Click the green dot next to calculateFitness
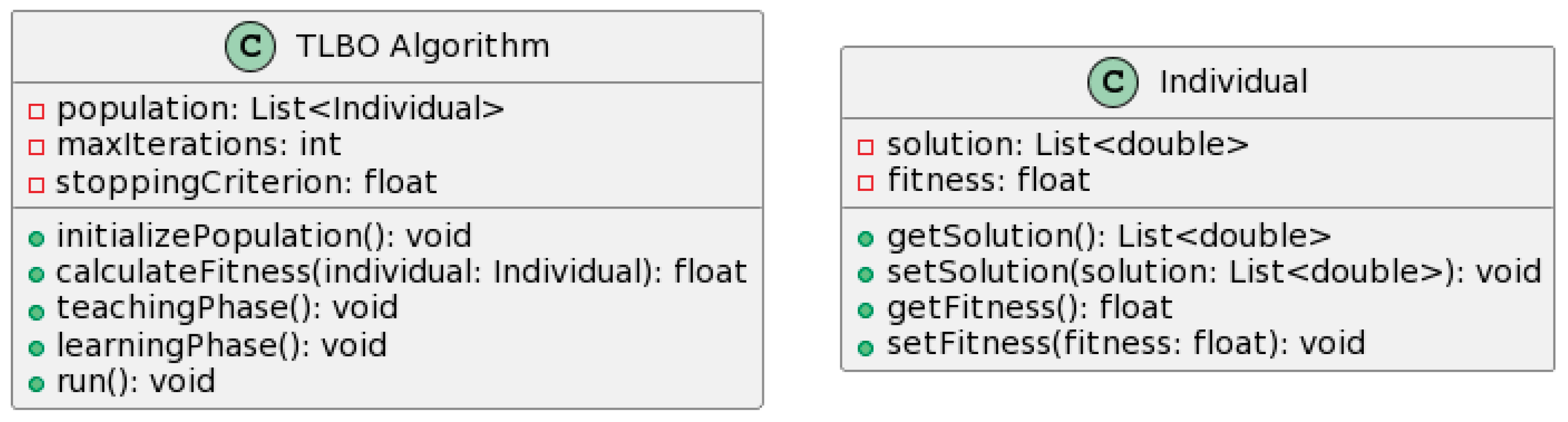 (x=36, y=274)
